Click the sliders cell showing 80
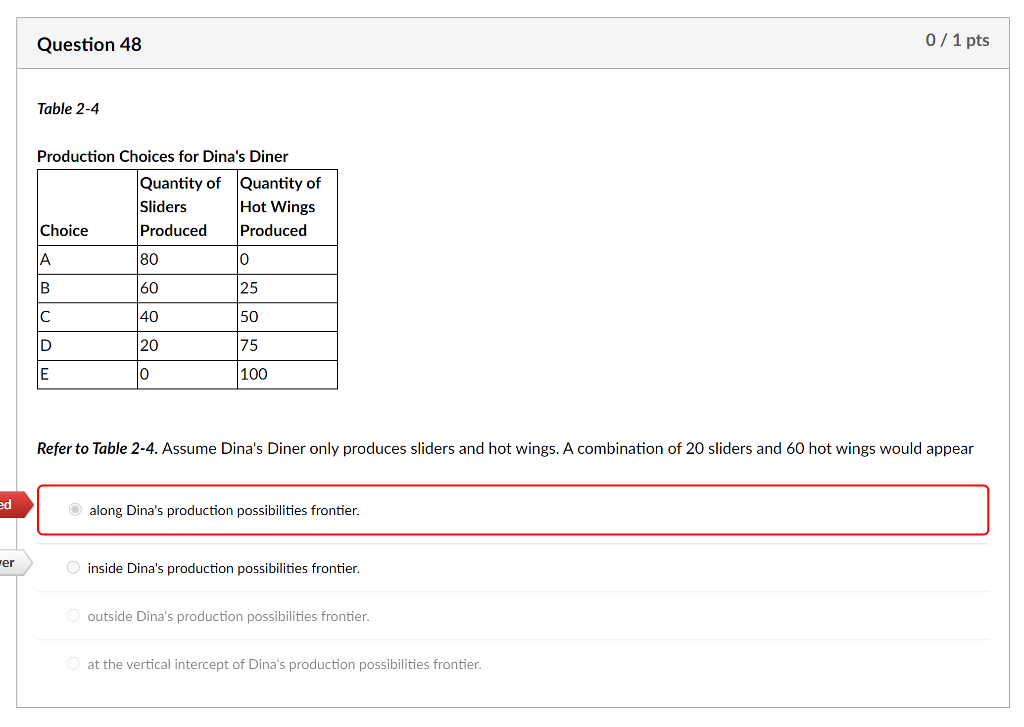 tap(187, 259)
